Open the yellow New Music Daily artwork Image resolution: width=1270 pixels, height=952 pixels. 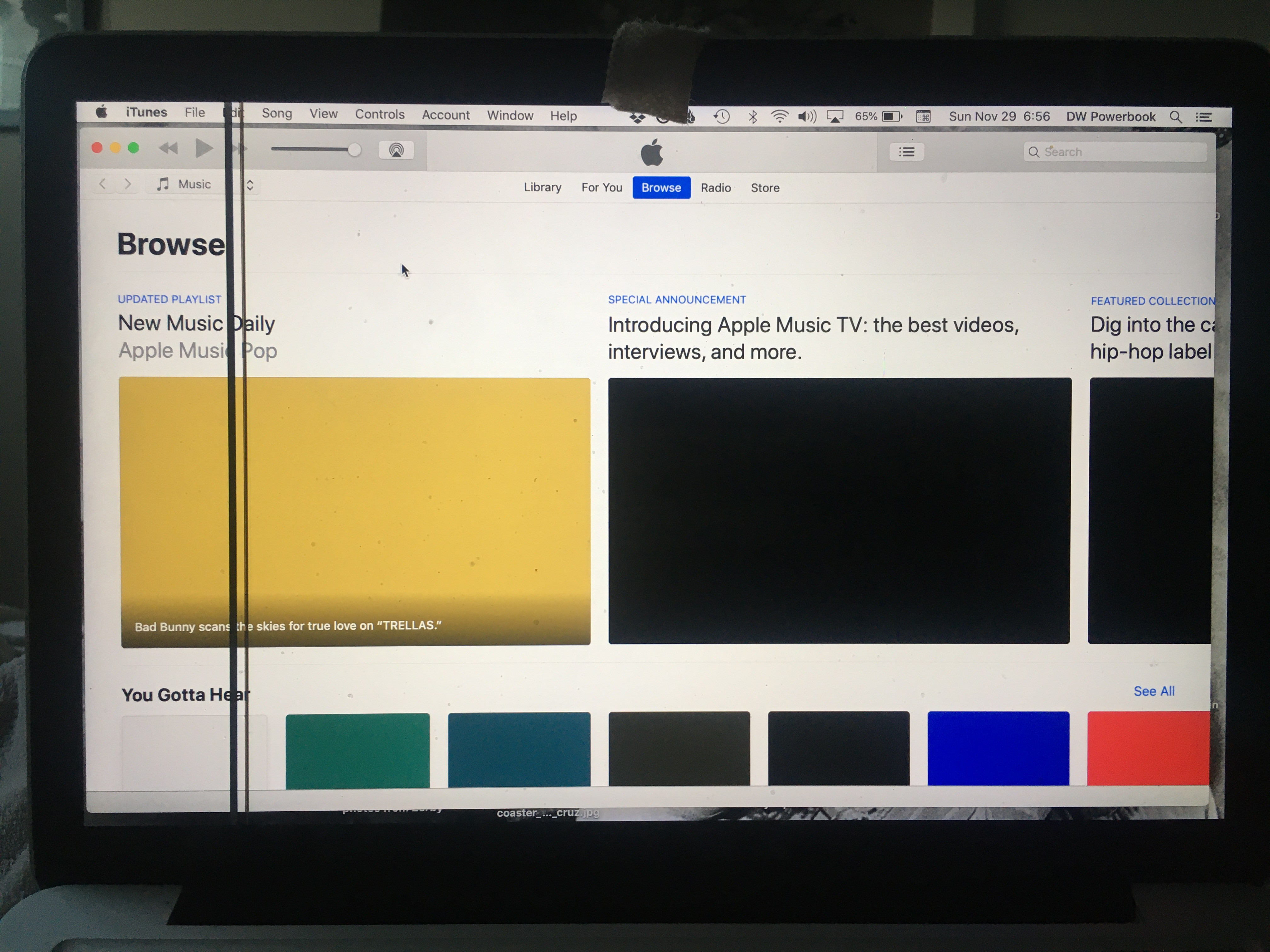pyautogui.click(x=355, y=512)
